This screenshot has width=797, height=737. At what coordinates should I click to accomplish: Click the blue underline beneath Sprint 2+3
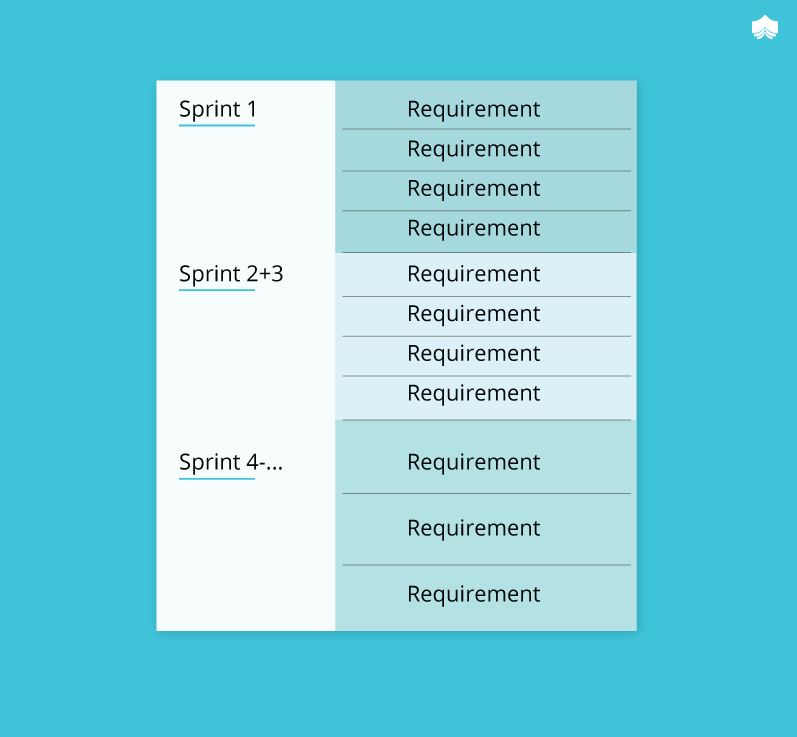pyautogui.click(x=217, y=290)
